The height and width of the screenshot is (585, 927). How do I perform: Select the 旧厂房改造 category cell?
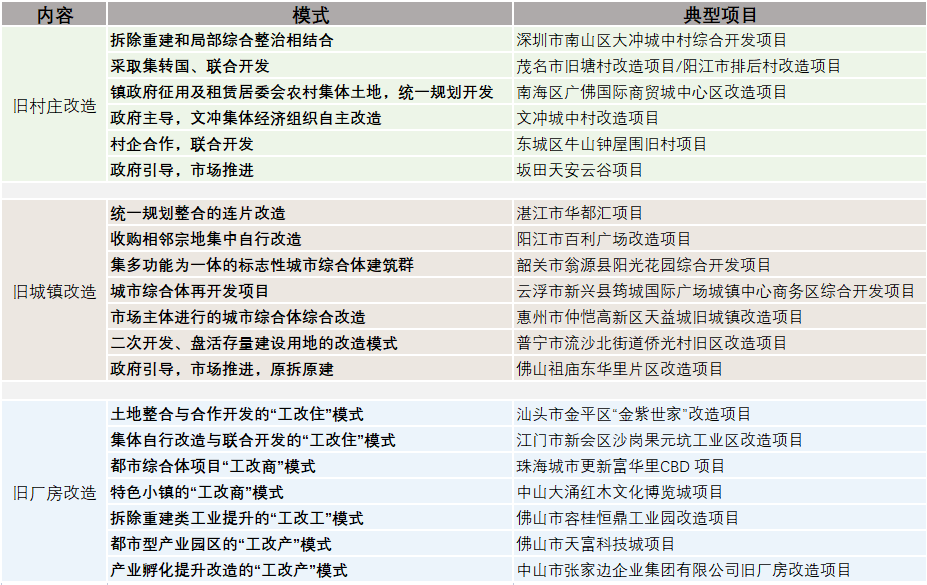(54, 492)
